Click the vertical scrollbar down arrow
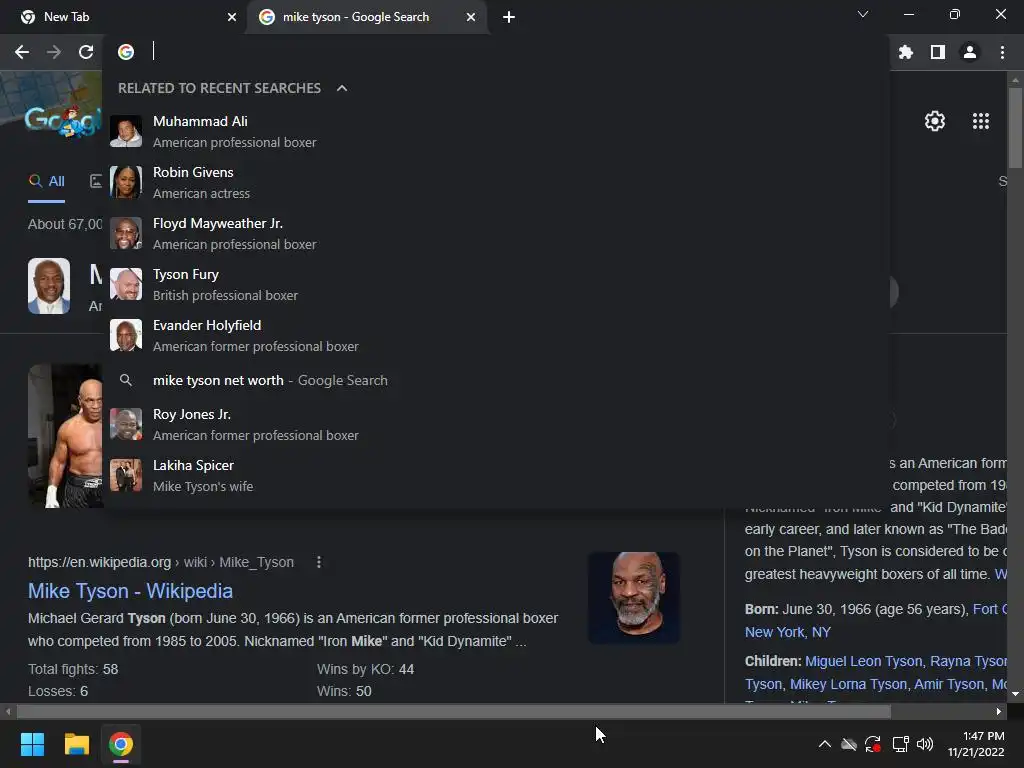1024x768 pixels. [x=1014, y=694]
